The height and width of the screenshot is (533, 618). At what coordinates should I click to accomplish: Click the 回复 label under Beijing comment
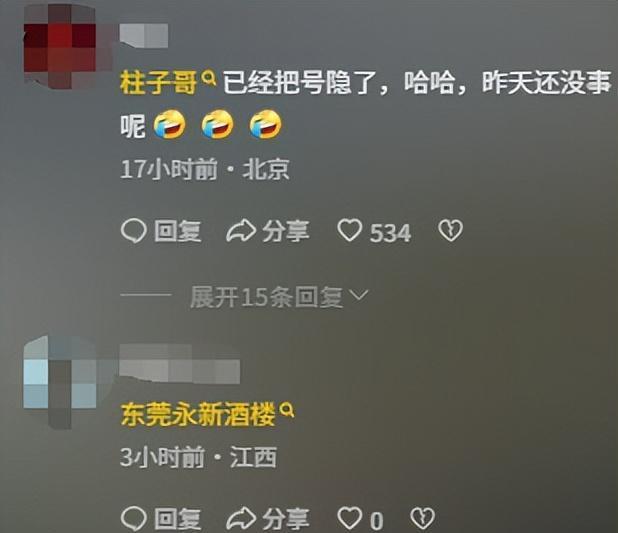pos(177,231)
